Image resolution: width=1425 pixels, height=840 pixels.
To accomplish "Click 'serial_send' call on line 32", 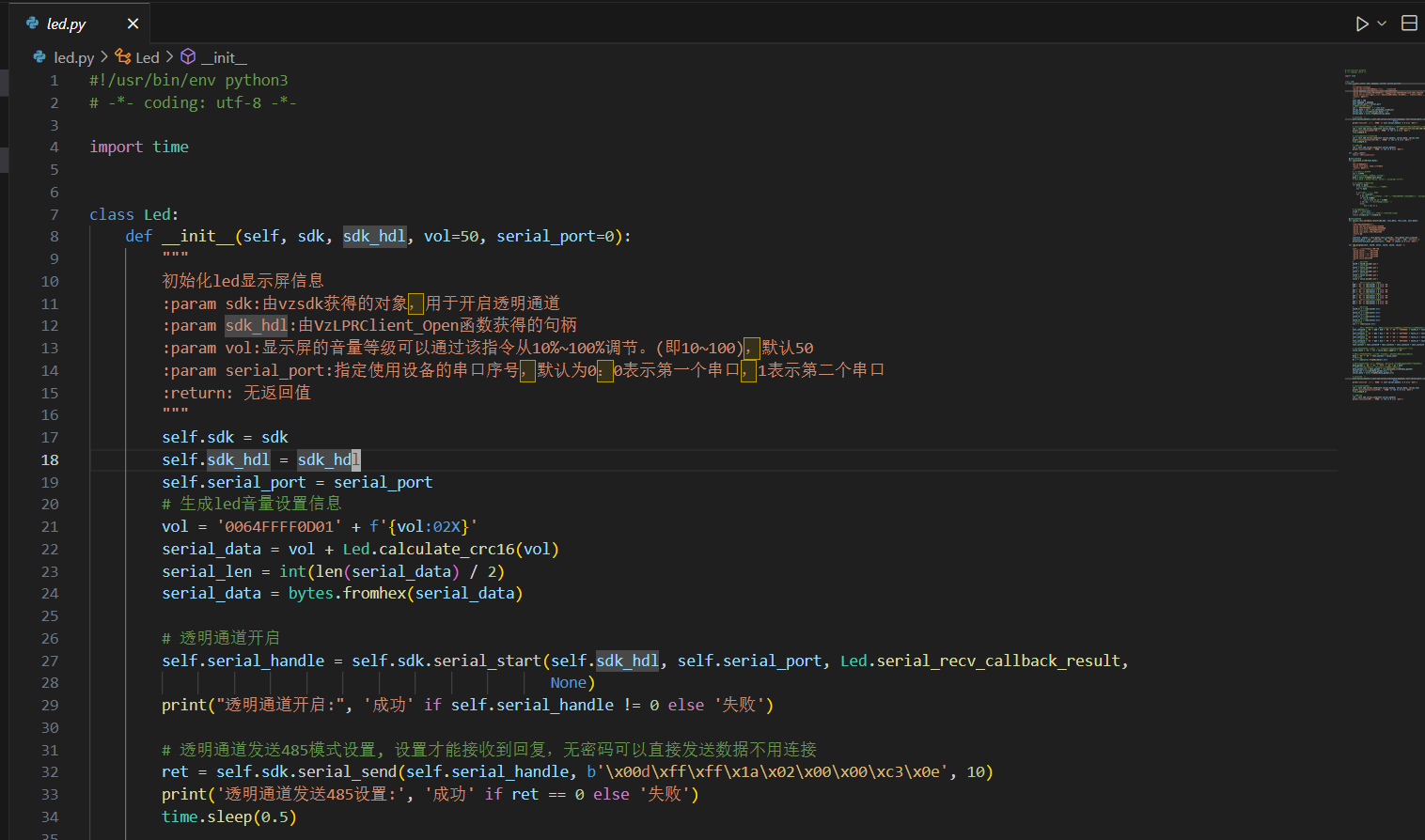I will point(347,772).
